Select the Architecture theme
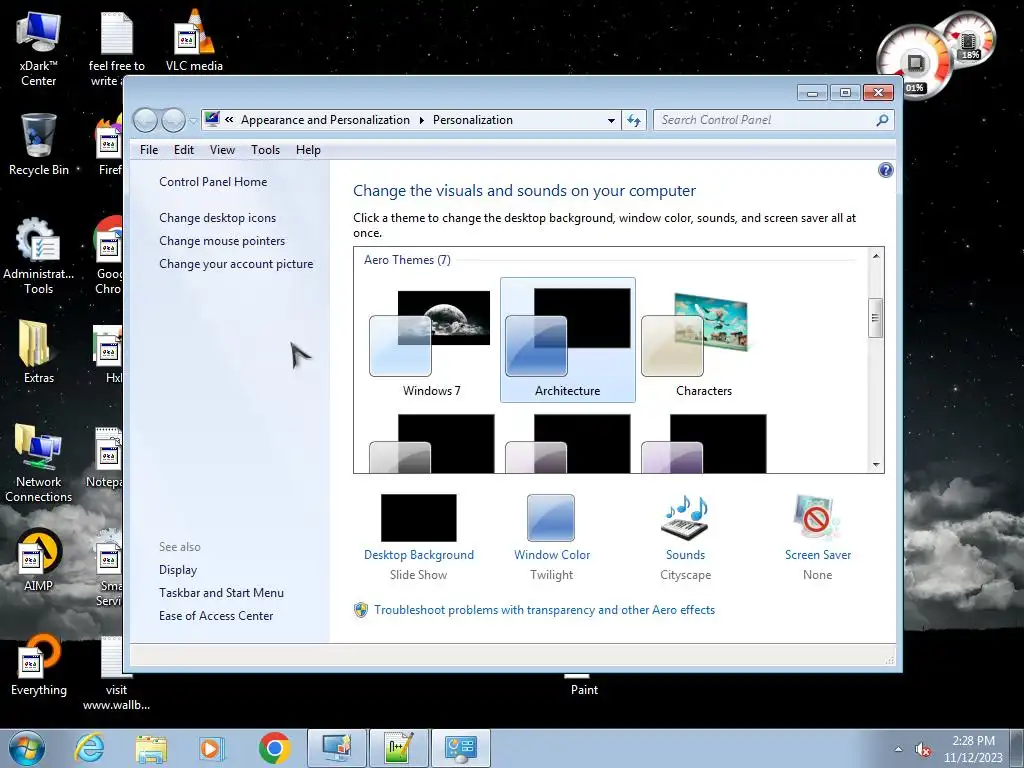Screen dimensions: 1024x768 click(568, 340)
